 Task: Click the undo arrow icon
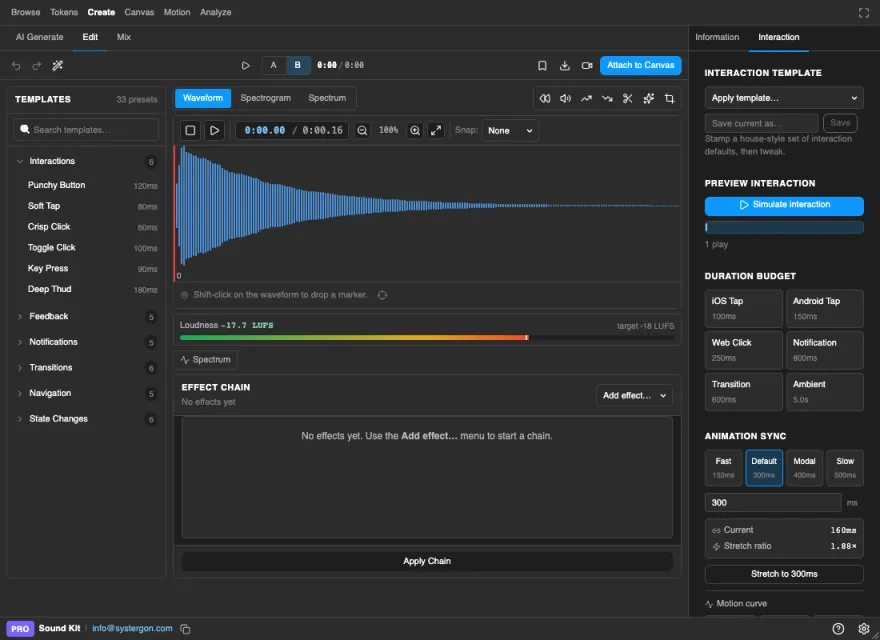16,66
